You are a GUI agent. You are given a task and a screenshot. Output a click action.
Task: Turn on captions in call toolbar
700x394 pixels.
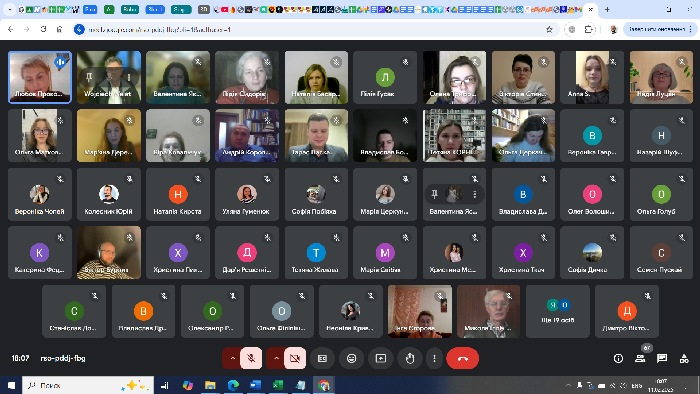click(x=322, y=358)
